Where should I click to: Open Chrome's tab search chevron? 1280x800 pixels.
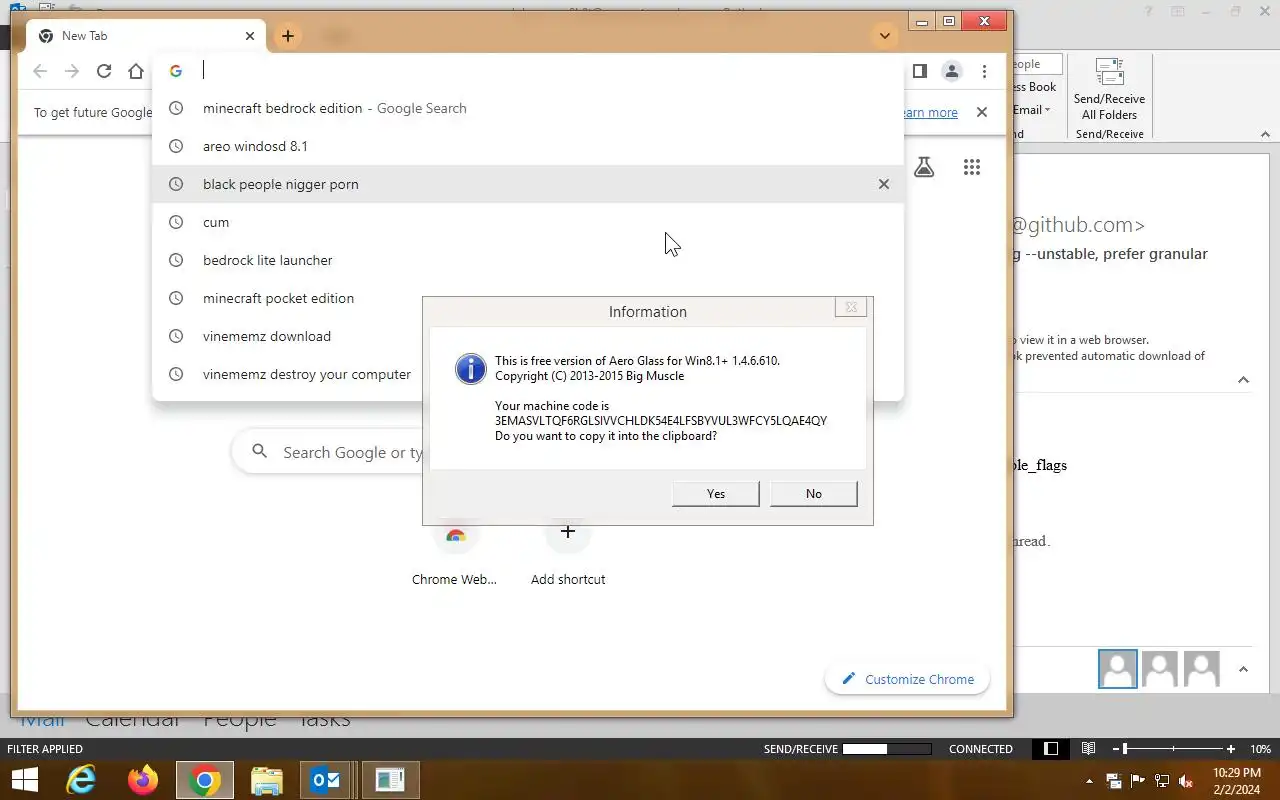pyautogui.click(x=884, y=36)
